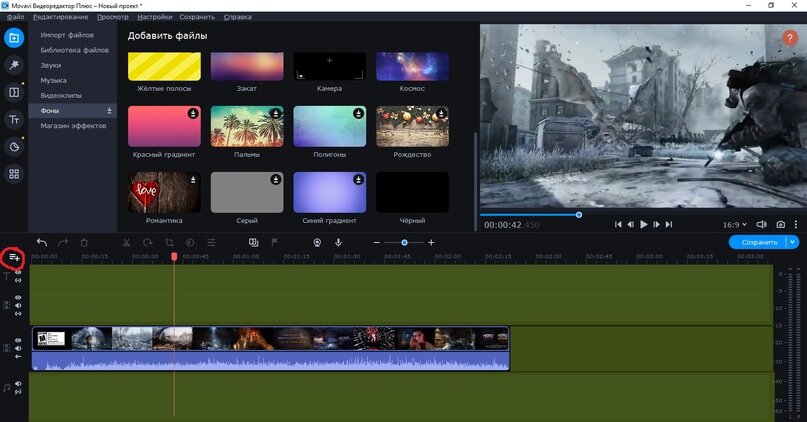The height and width of the screenshot is (422, 807).
Task: Zoom in timeline with plus icon
Action: point(431,242)
